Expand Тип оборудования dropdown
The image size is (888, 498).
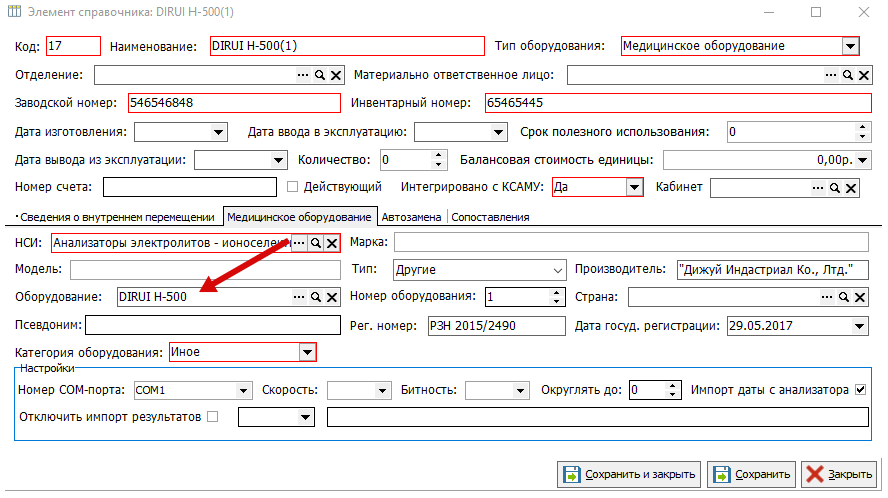coord(850,46)
